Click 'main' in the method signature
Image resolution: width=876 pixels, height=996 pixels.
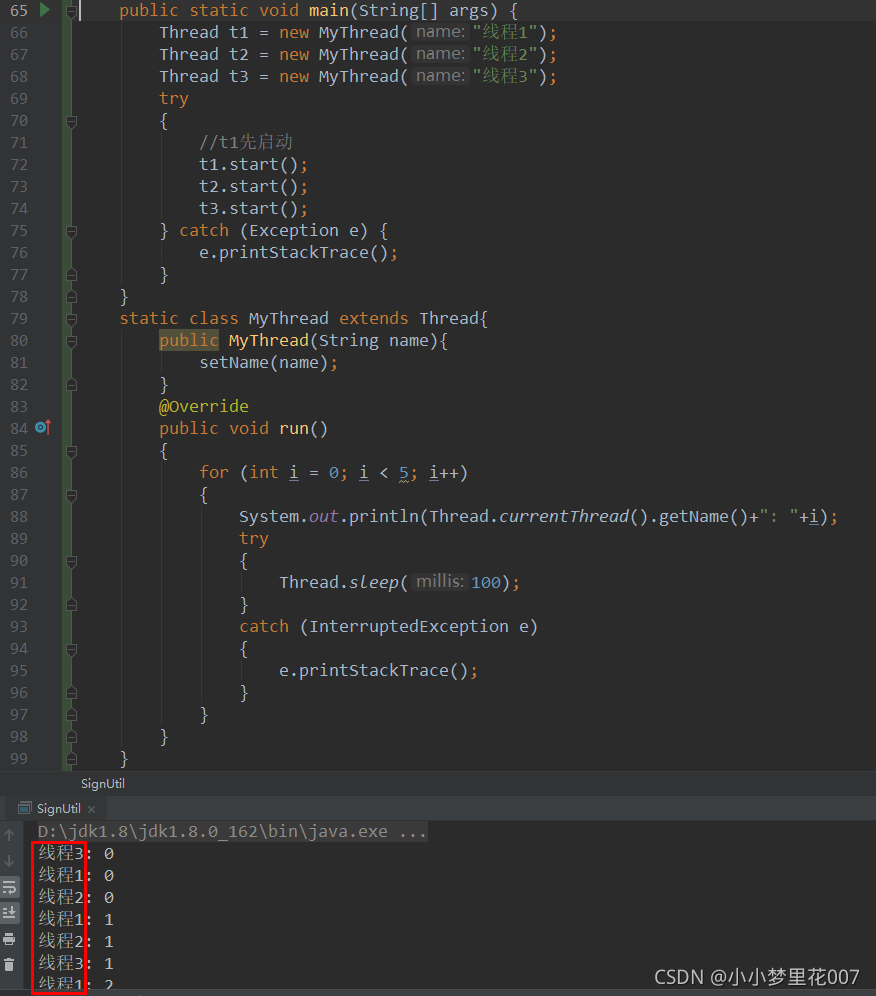point(329,11)
